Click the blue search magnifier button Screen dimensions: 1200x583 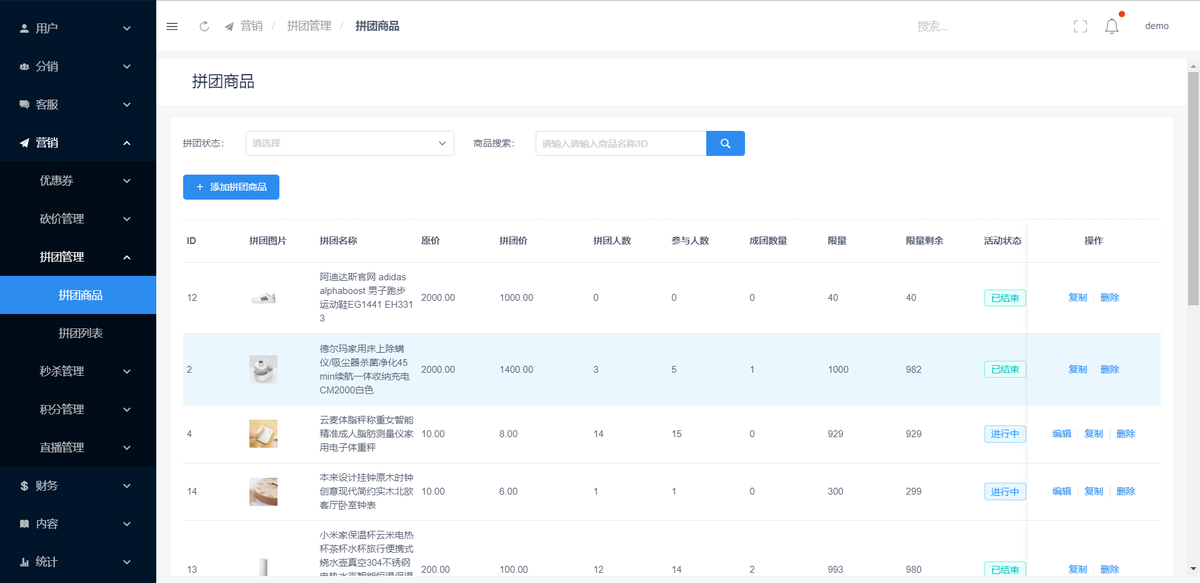click(x=725, y=143)
